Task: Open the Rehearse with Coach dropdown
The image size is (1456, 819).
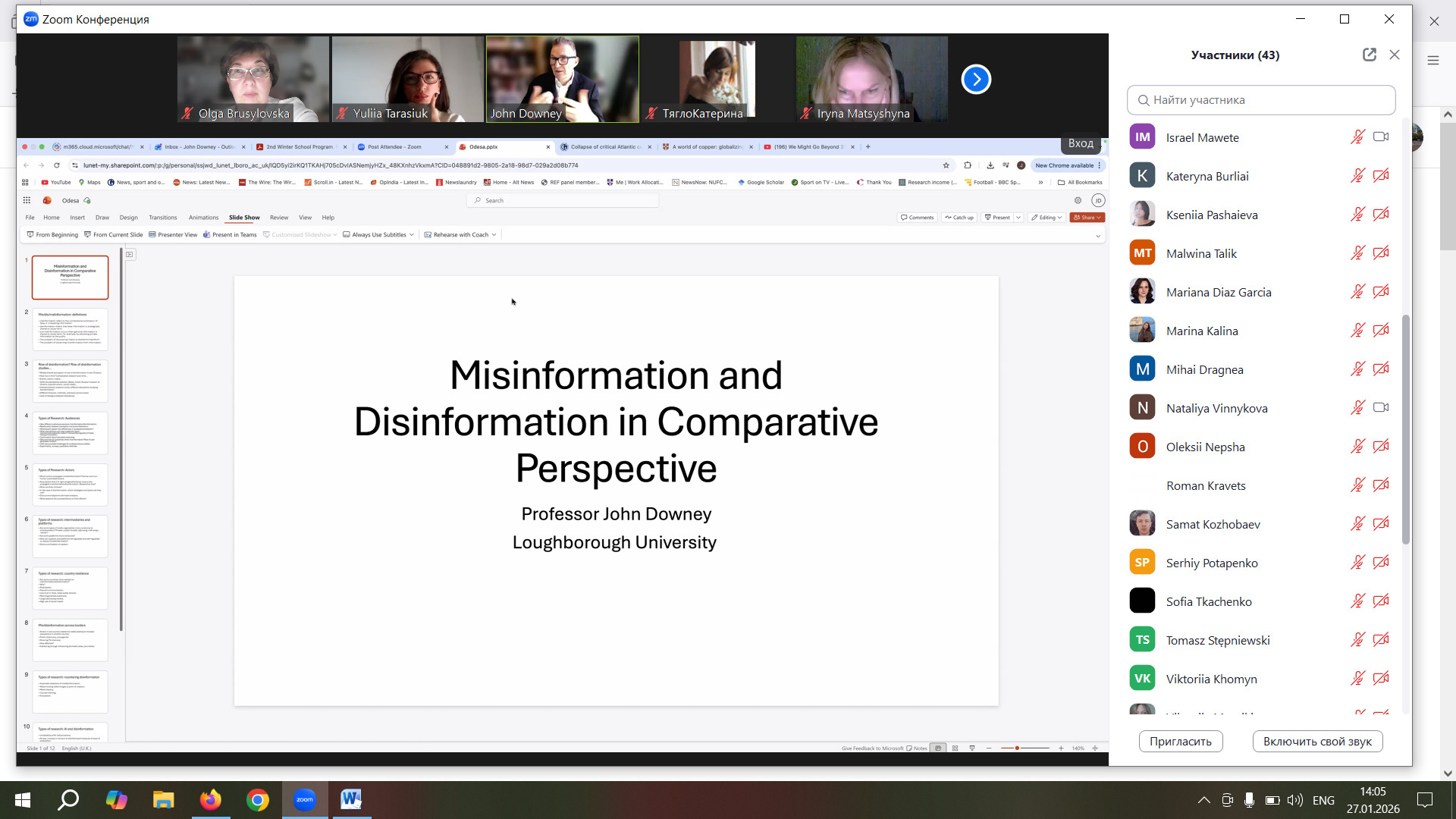Action: click(x=494, y=235)
